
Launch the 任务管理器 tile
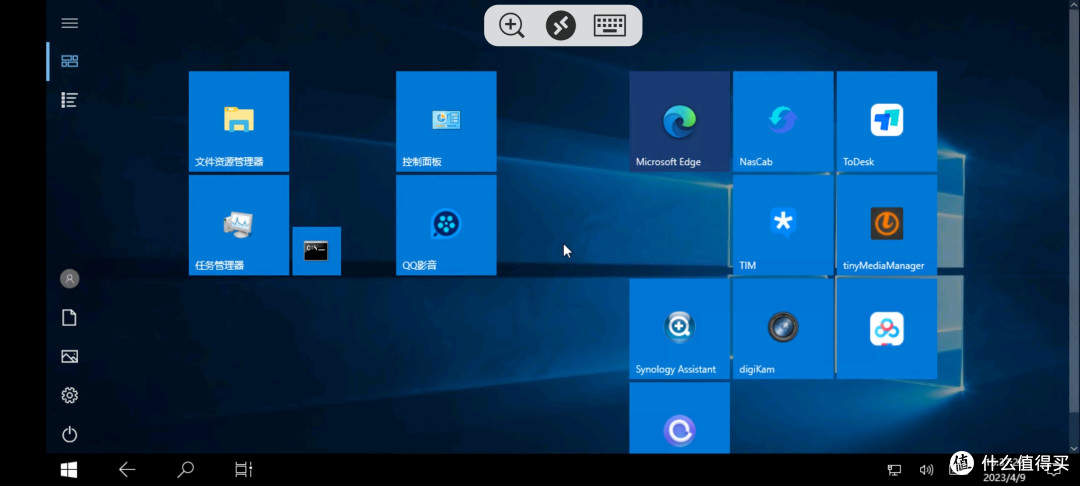[239, 225]
